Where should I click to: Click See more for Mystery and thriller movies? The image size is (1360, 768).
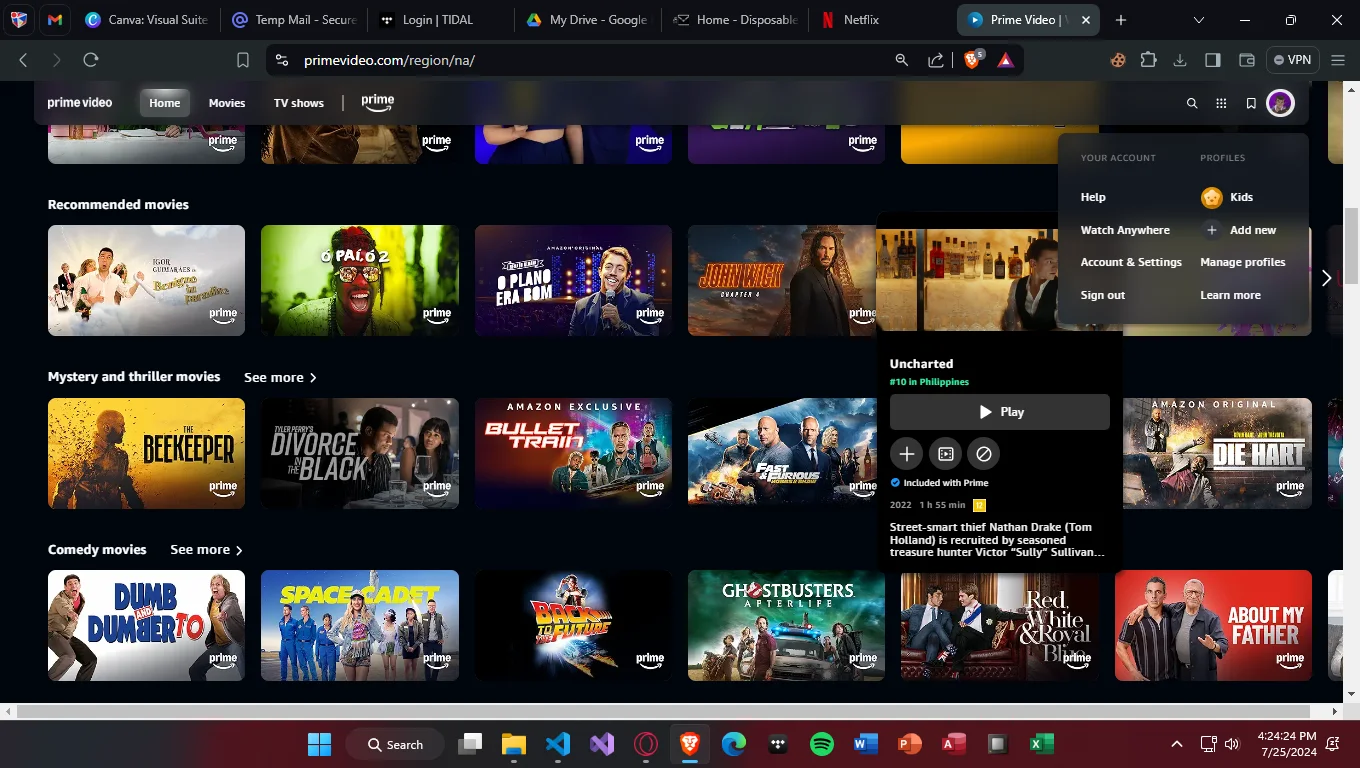pyautogui.click(x=280, y=377)
